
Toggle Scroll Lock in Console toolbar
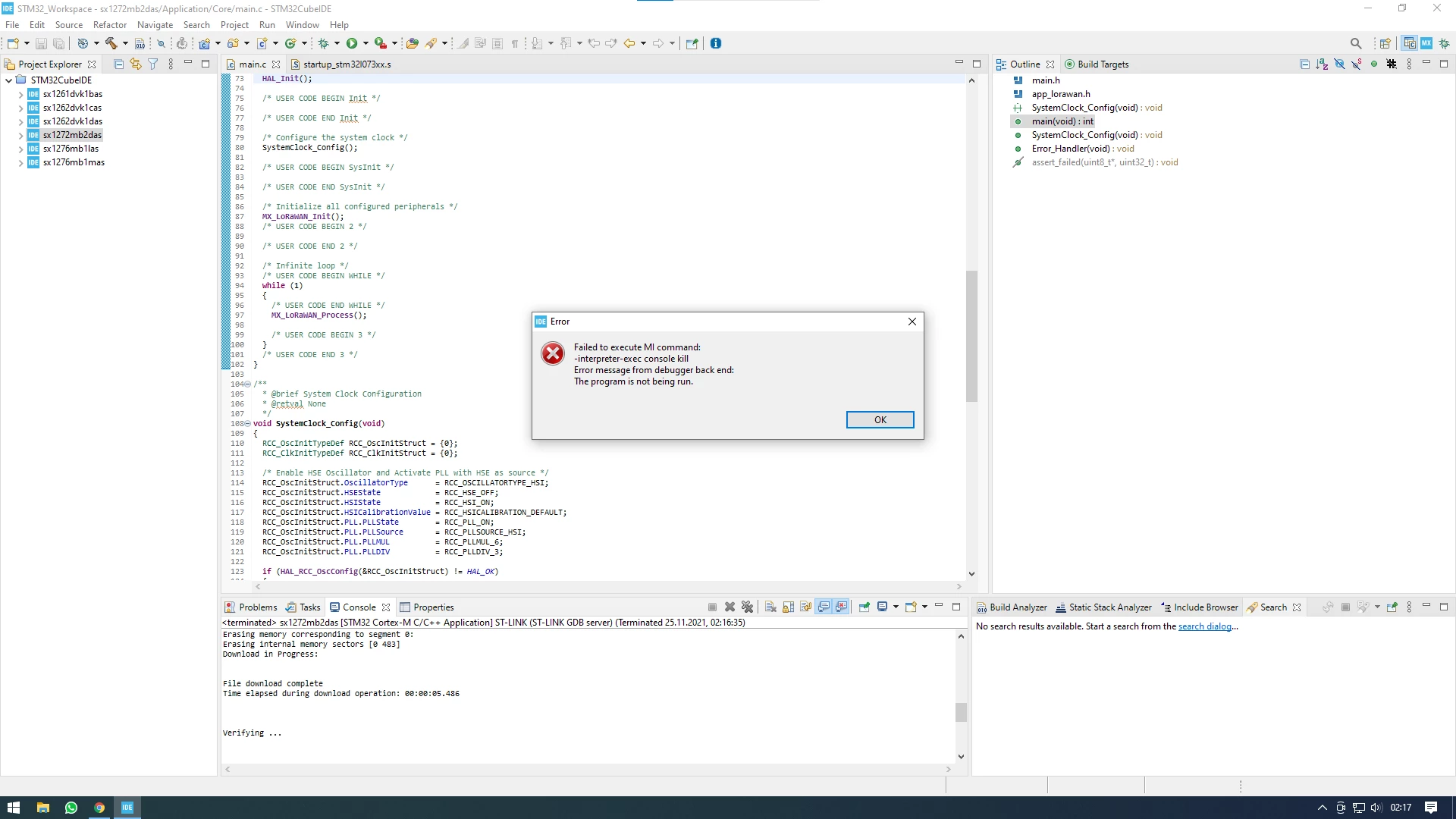tap(788, 607)
